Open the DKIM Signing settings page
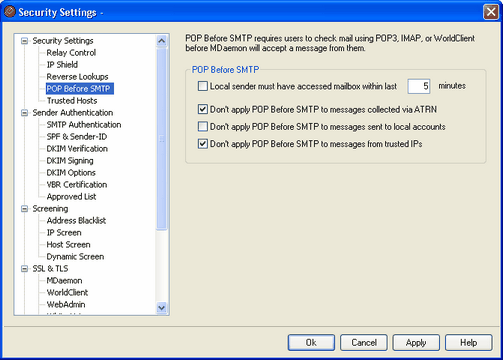503x360 pixels. point(70,161)
